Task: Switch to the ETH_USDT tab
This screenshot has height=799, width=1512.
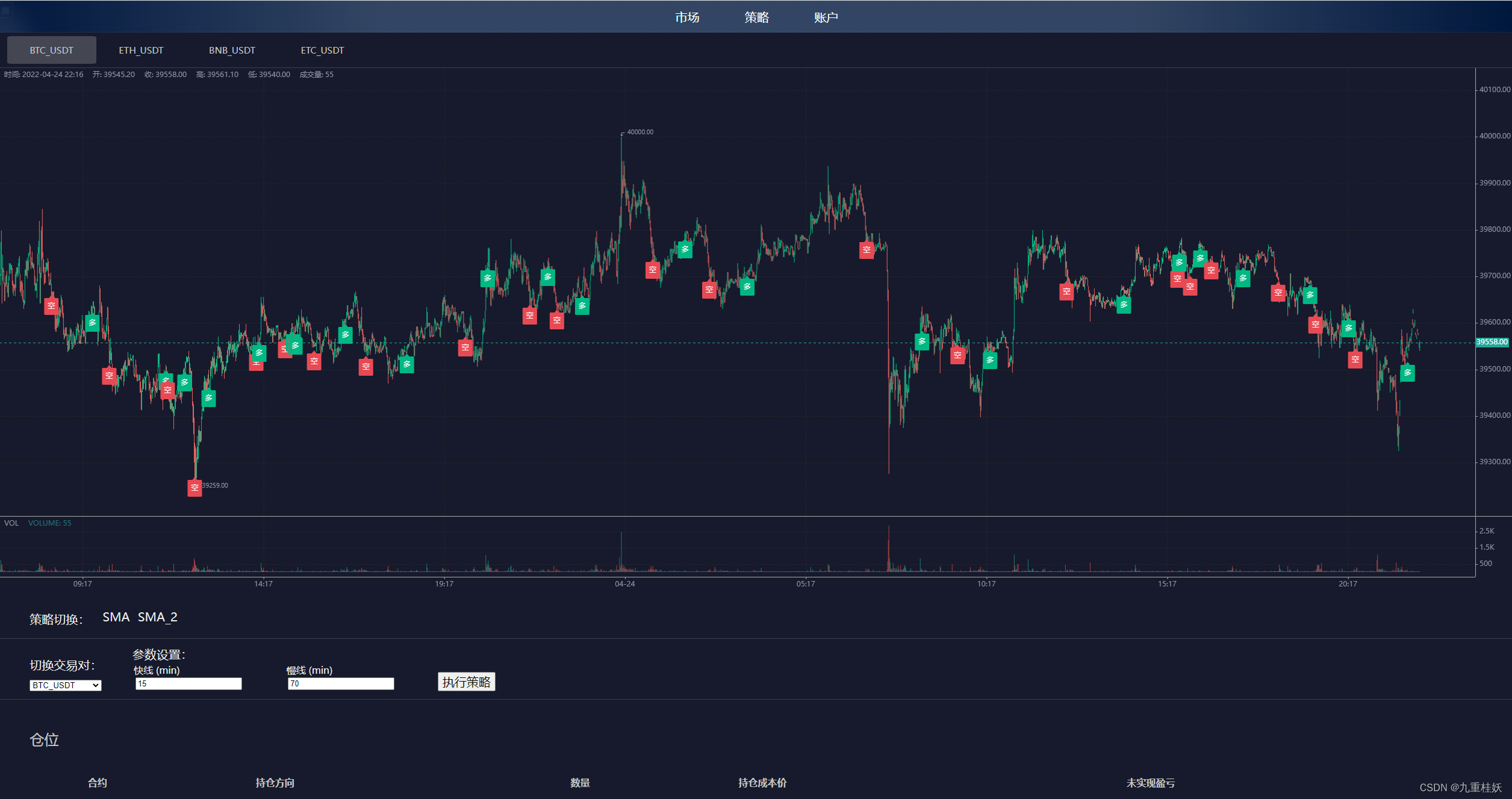Action: pyautogui.click(x=141, y=50)
